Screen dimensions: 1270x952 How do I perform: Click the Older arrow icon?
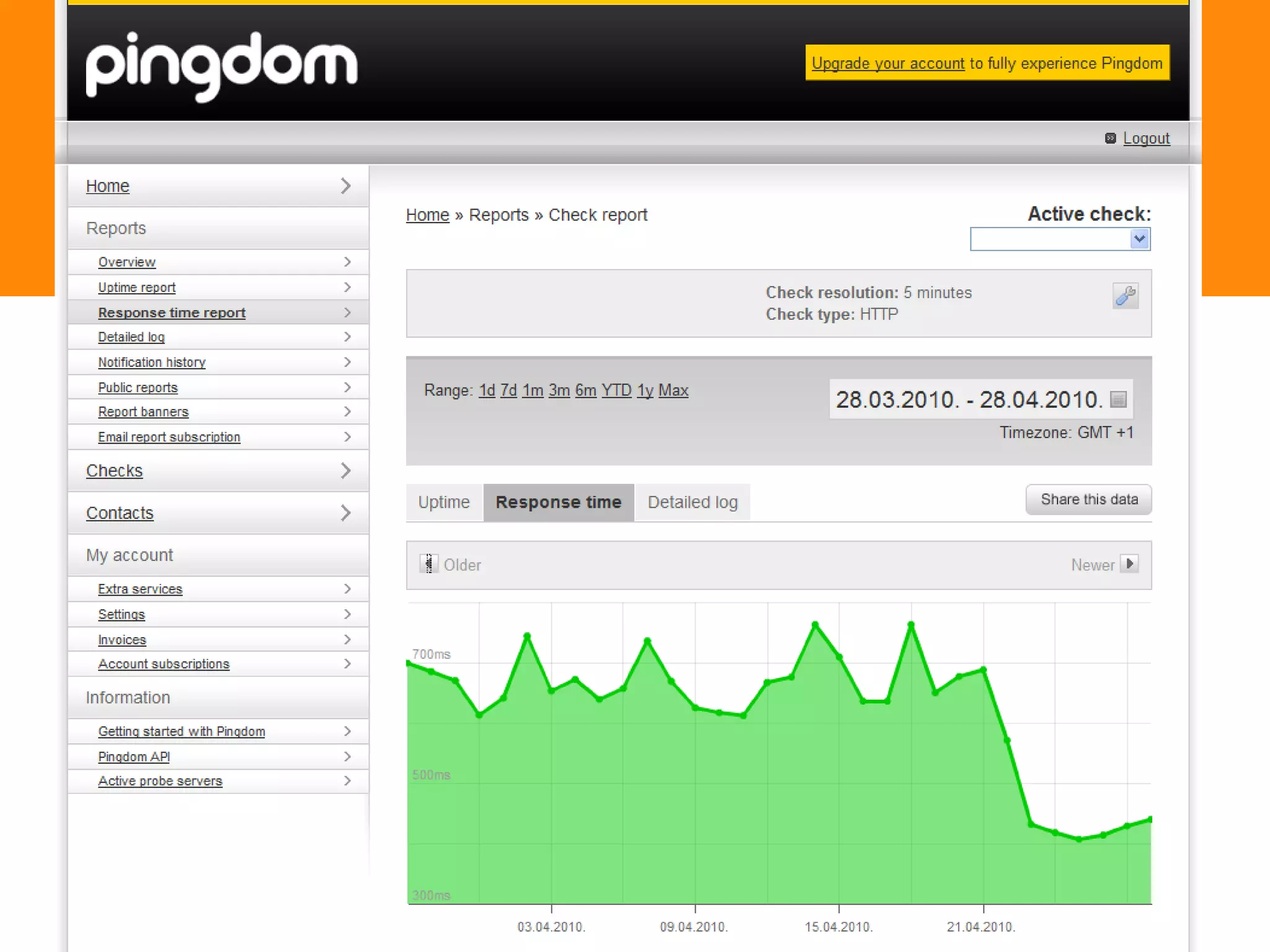coord(429,564)
